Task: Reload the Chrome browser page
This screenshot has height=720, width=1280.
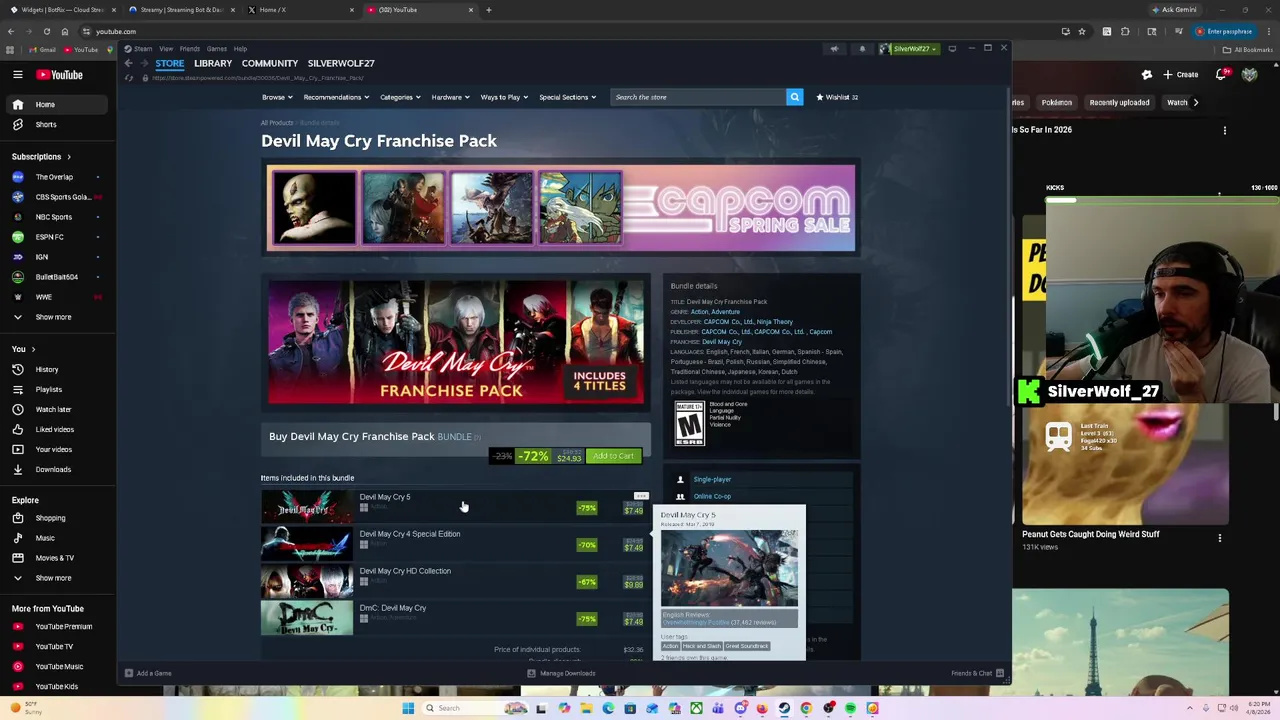Action: [46, 31]
